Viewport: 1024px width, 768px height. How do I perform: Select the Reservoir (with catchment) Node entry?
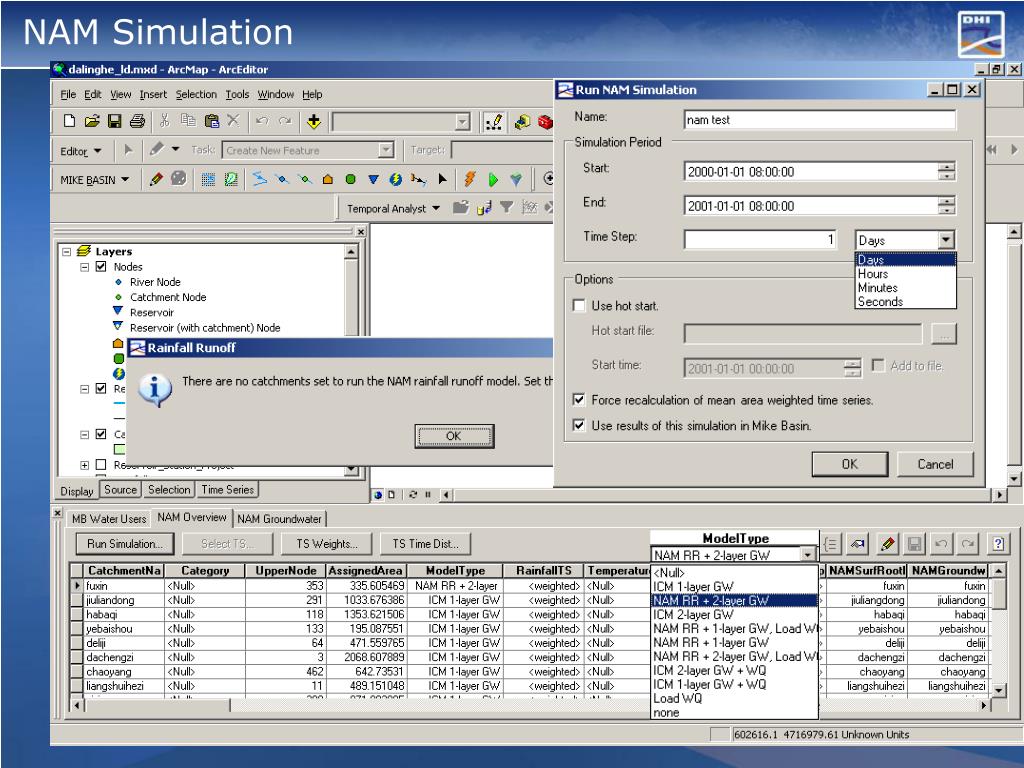pos(205,328)
